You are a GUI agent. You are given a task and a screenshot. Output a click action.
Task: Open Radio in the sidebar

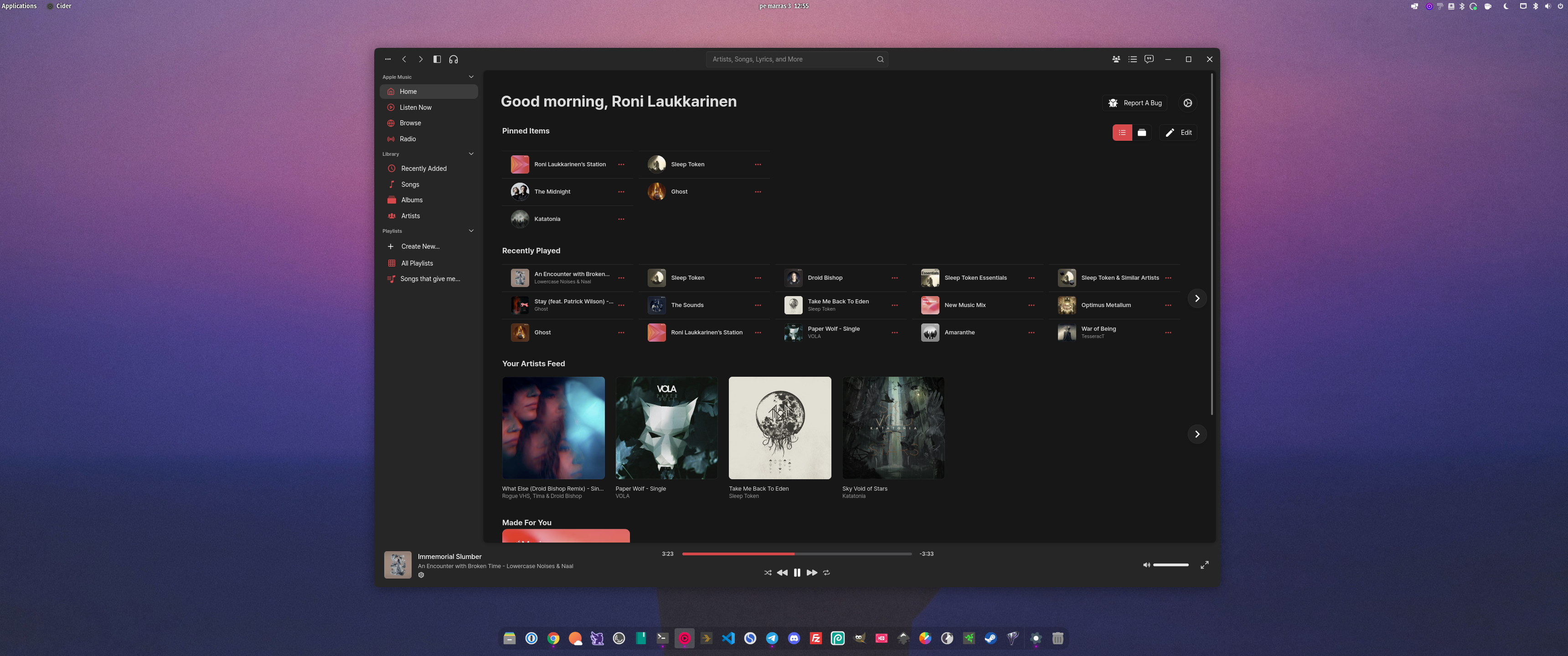coord(428,139)
